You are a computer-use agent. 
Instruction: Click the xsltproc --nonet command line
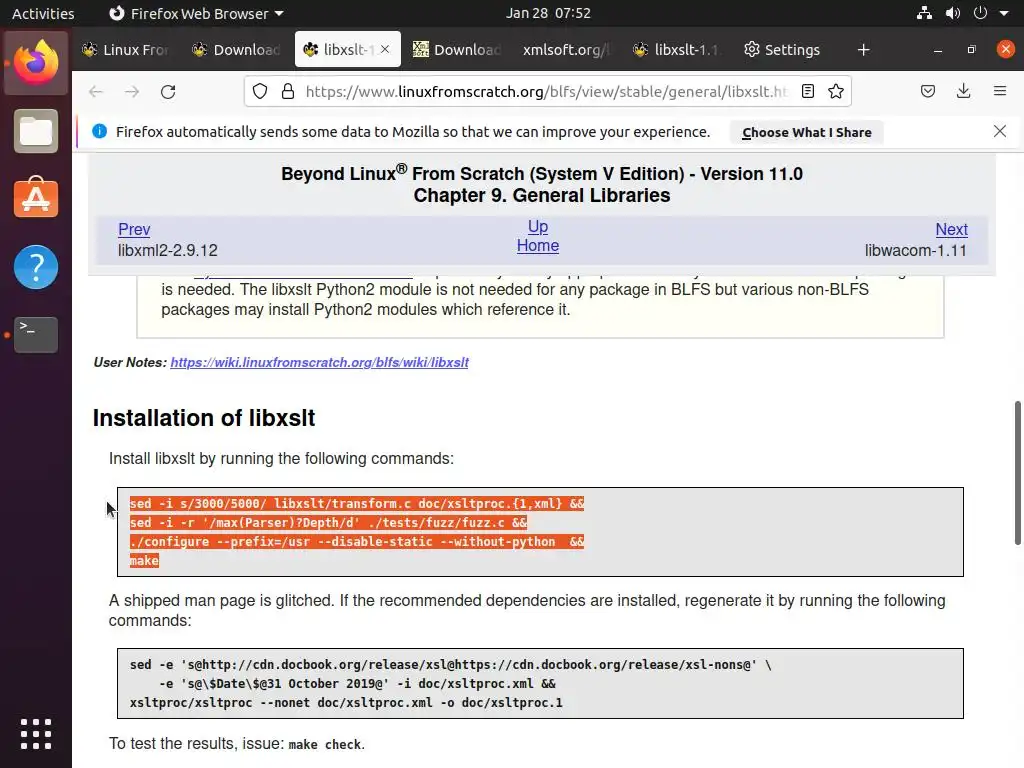tap(346, 703)
